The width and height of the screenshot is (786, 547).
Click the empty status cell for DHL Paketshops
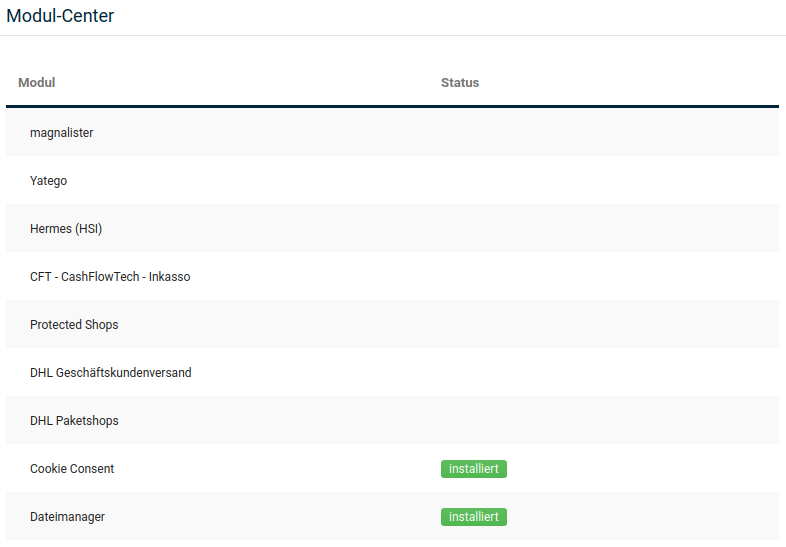click(x=600, y=421)
